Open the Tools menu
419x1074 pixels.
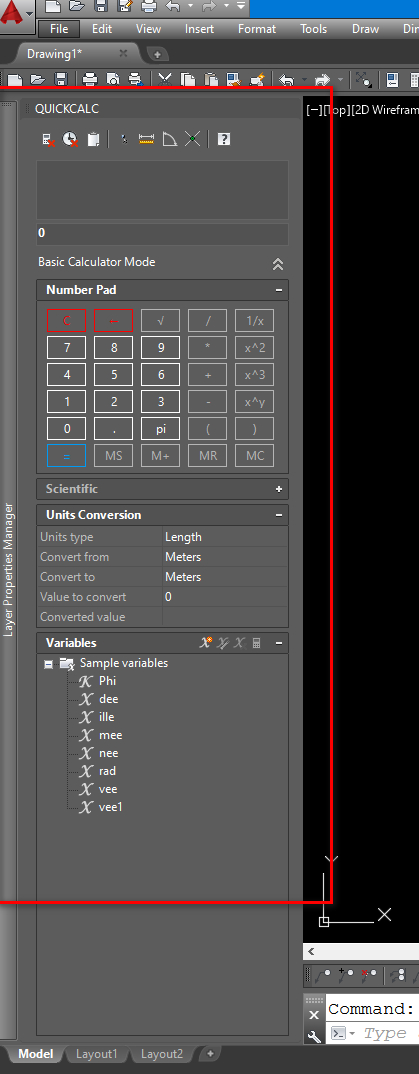click(x=314, y=29)
